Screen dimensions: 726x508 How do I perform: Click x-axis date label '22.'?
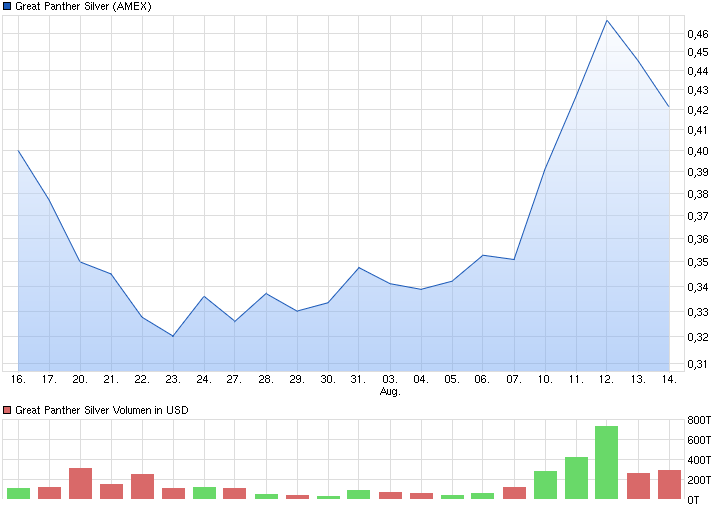pos(142,379)
